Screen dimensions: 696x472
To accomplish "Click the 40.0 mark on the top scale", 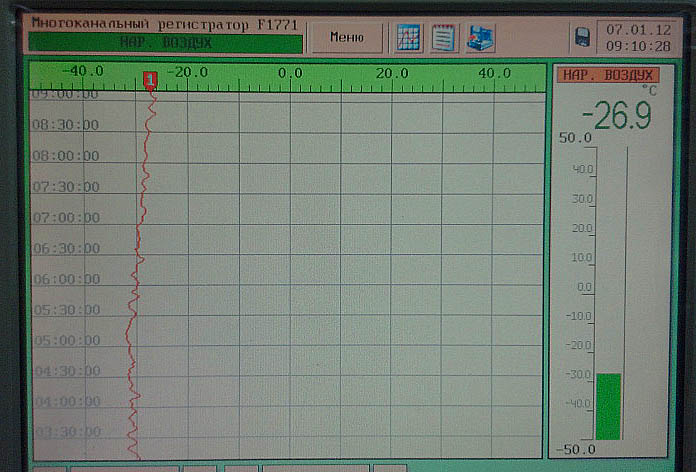I will [x=493, y=73].
